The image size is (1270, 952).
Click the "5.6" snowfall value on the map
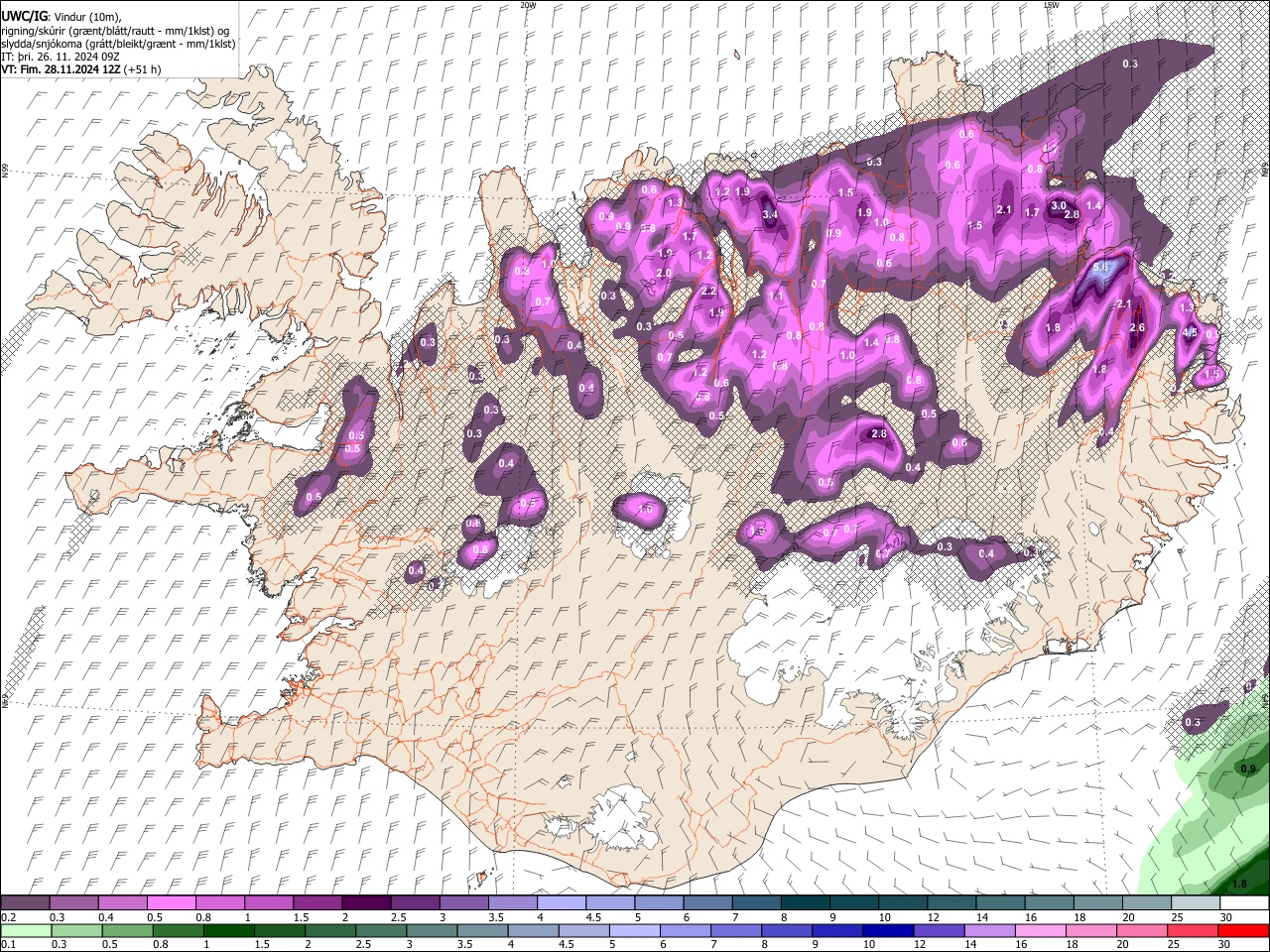coord(1099,268)
